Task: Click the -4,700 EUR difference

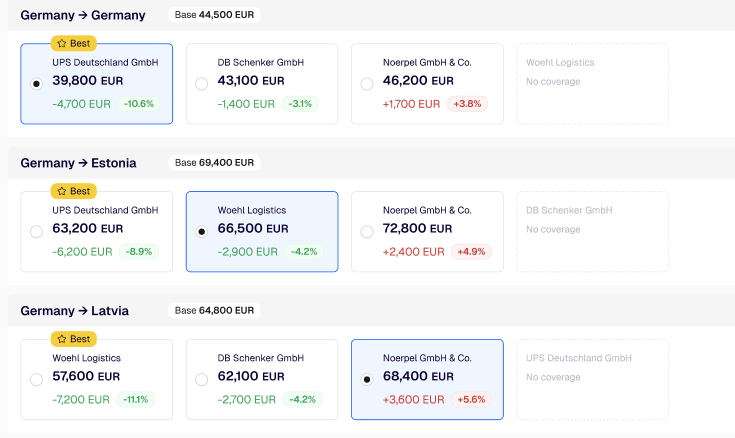Action: tap(82, 104)
